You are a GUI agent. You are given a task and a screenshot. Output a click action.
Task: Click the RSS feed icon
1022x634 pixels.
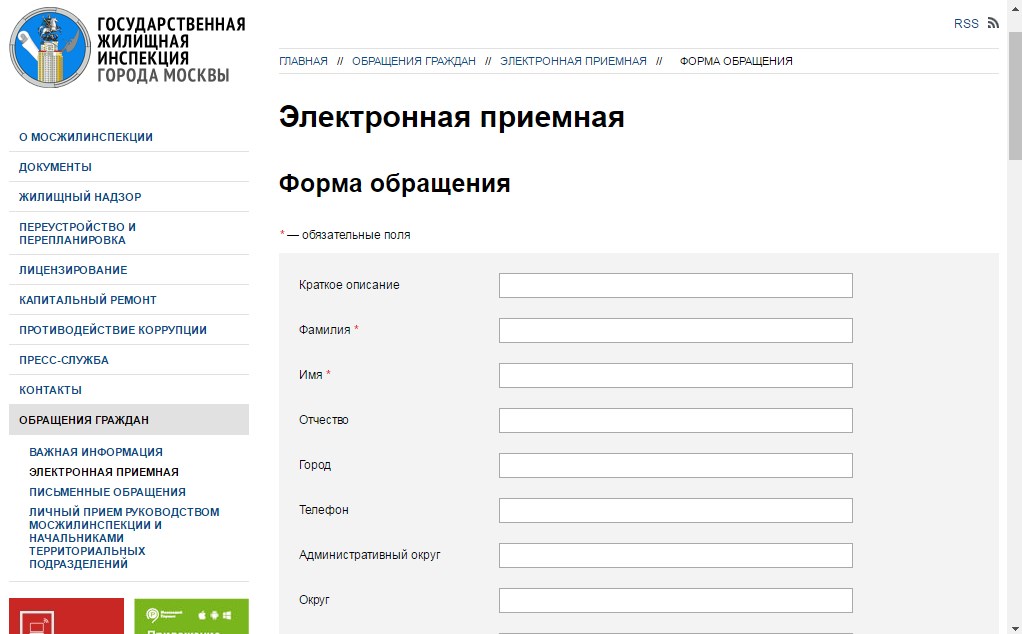[x=992, y=23]
